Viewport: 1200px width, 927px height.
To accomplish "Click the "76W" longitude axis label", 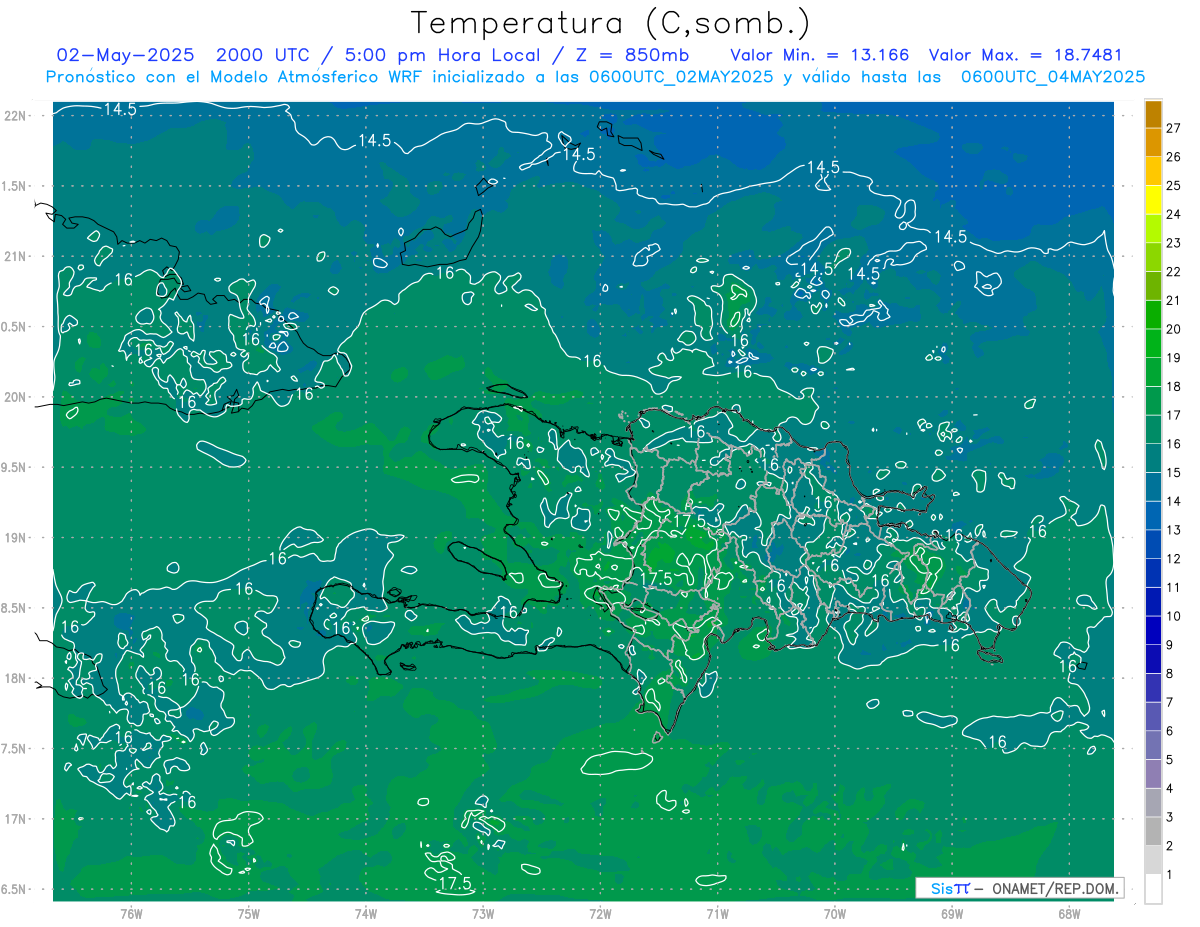I will click(131, 914).
